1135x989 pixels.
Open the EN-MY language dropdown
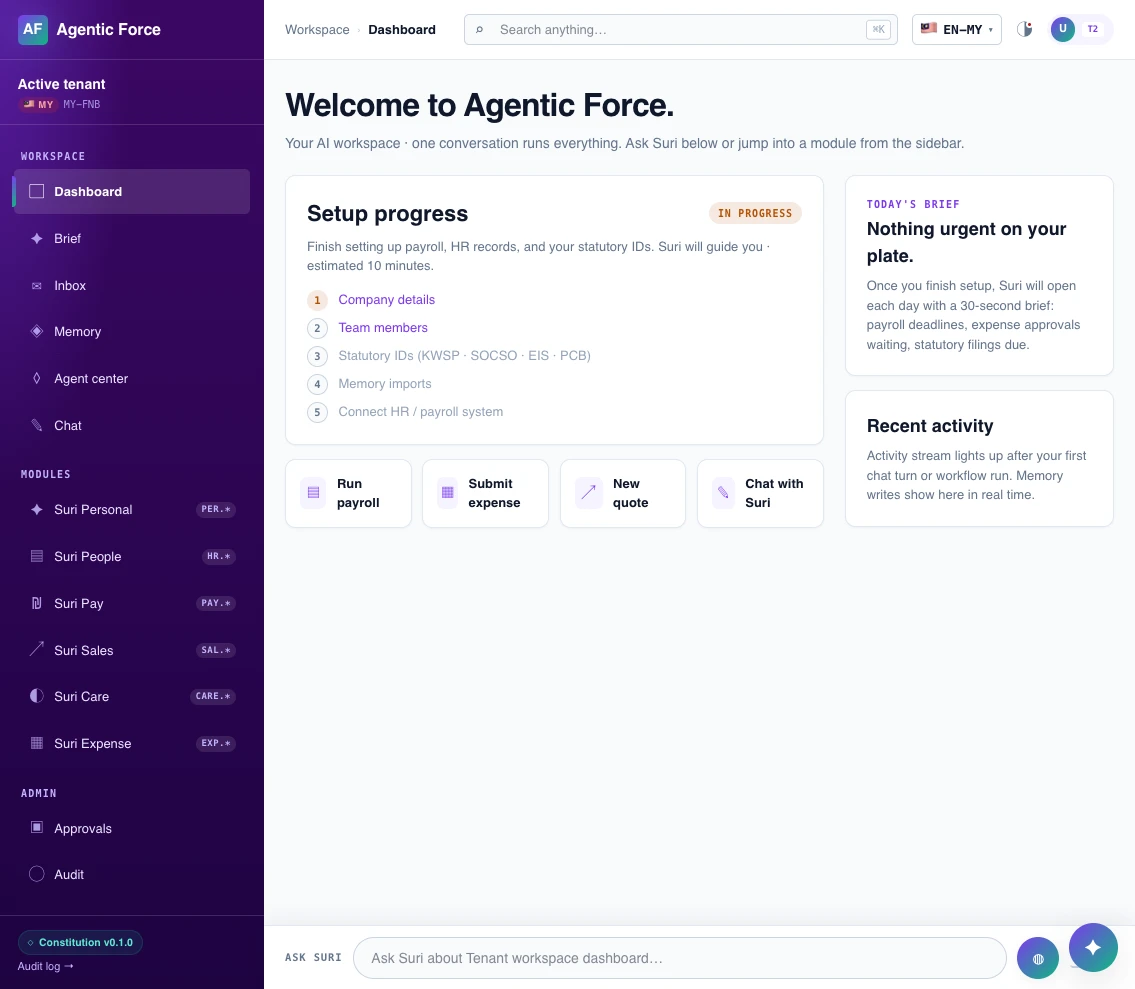[x=956, y=30]
